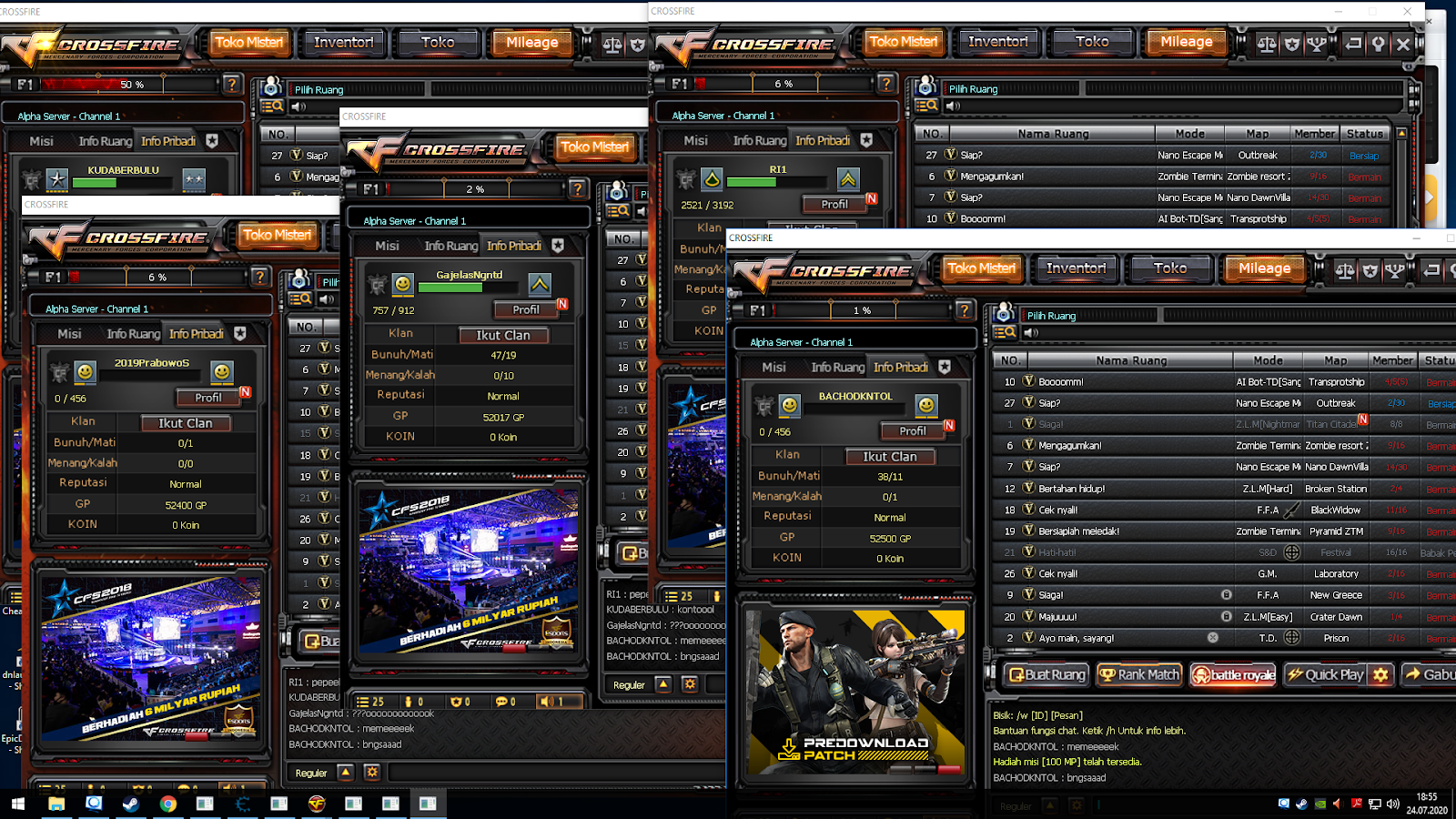
Task: Select room 'Booooomm!' in RI1 window
Action: point(1153,218)
